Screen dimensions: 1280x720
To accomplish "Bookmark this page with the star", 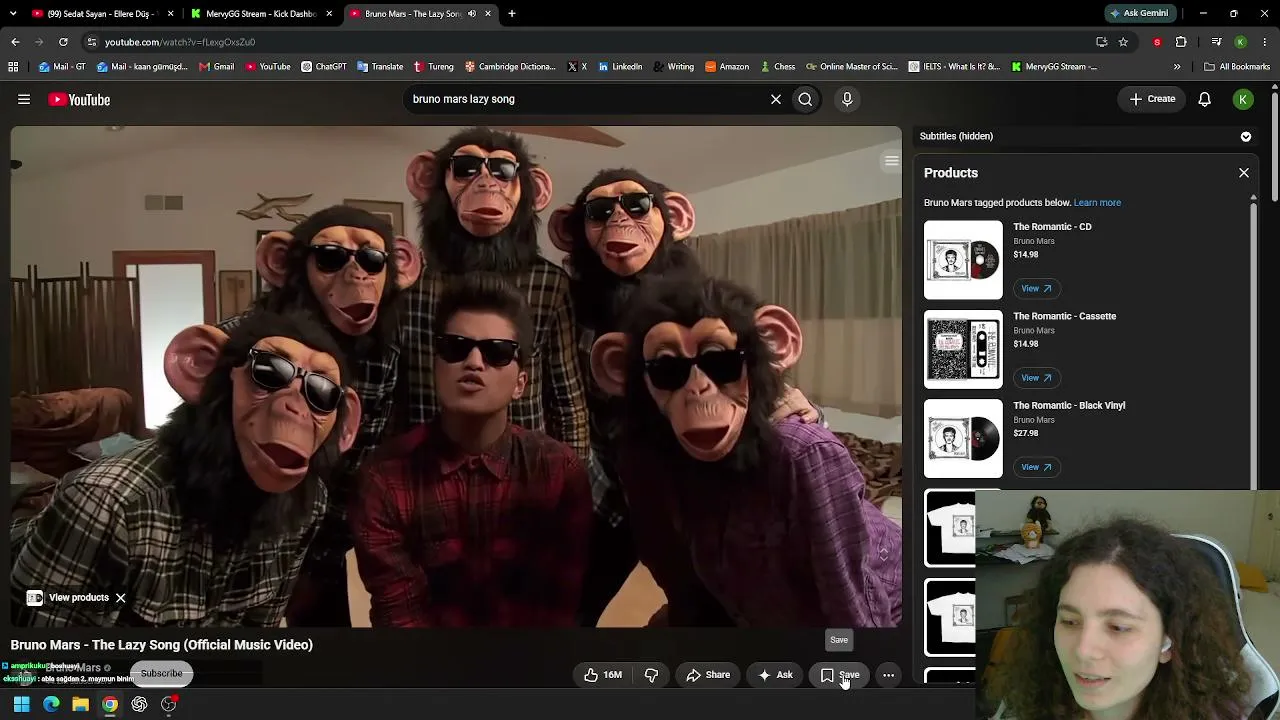I will pos(1123,42).
